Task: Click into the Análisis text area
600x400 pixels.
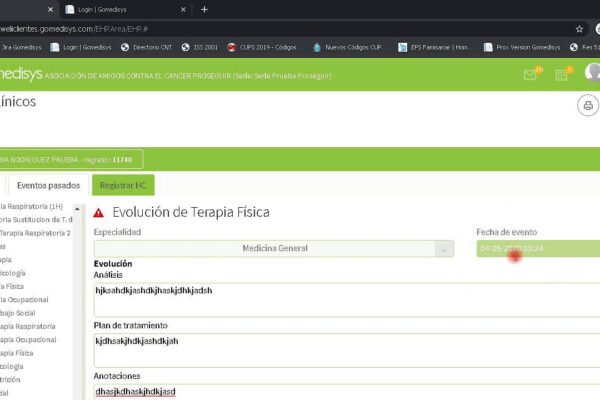Action: pos(347,300)
